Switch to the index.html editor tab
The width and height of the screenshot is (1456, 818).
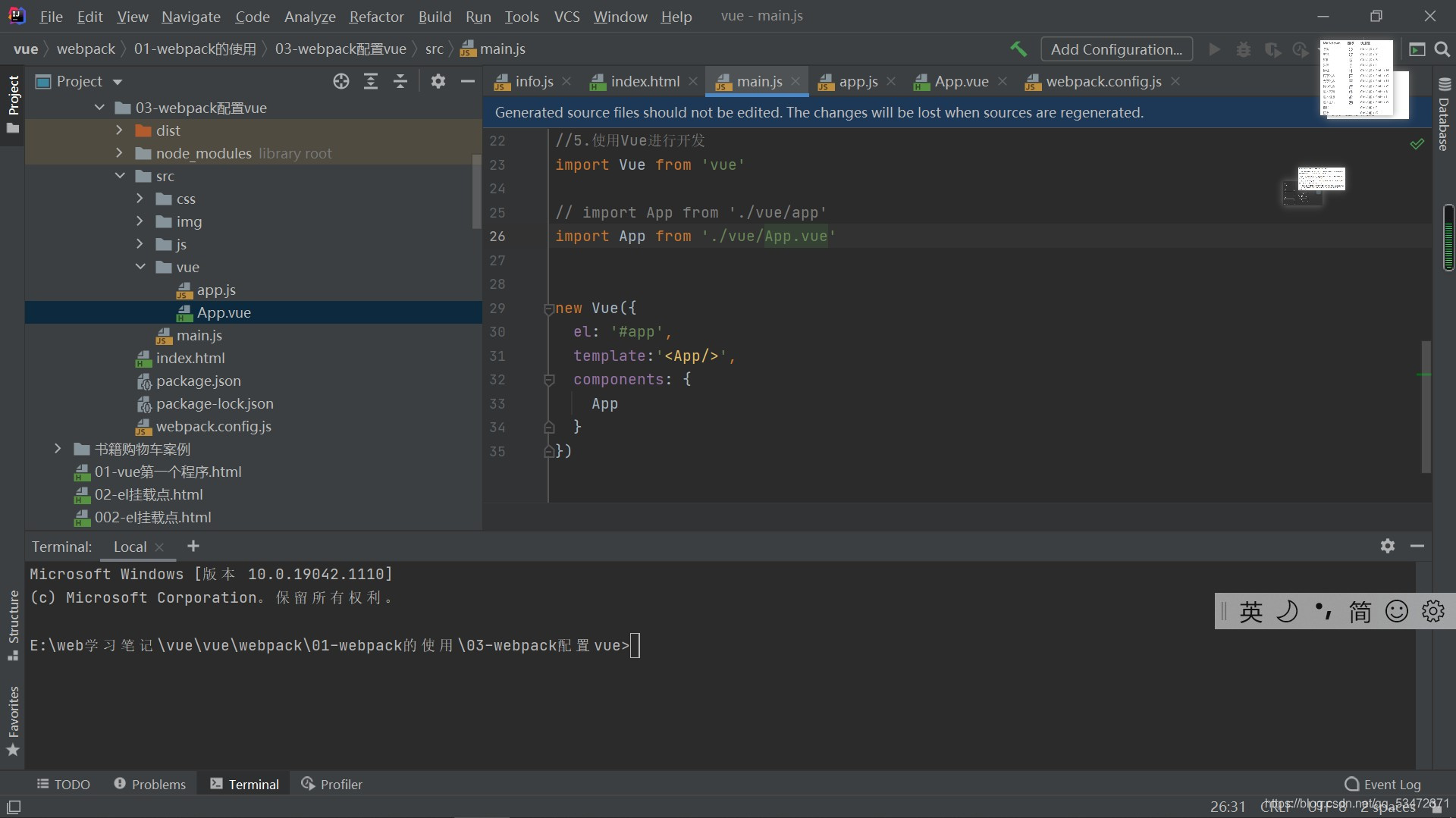pos(645,81)
